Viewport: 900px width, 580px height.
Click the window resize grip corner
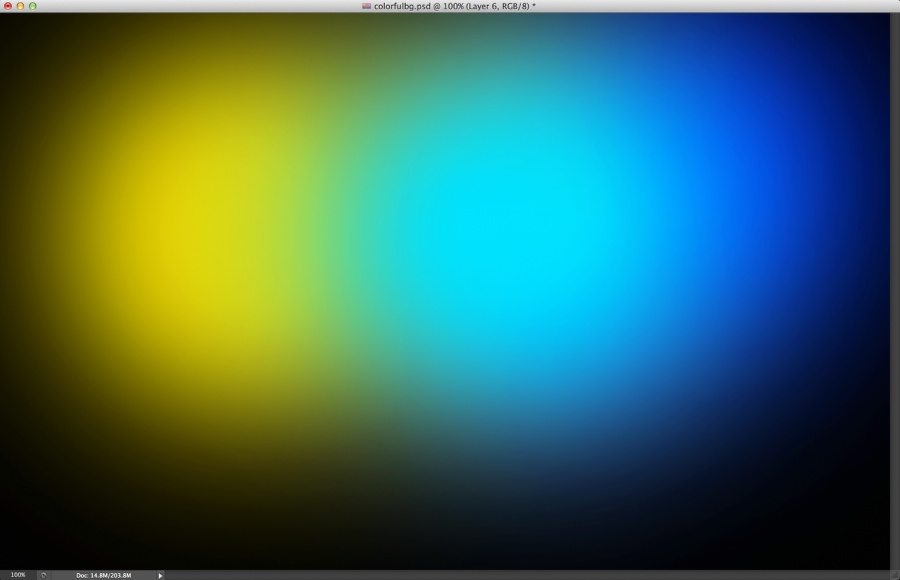click(895, 575)
